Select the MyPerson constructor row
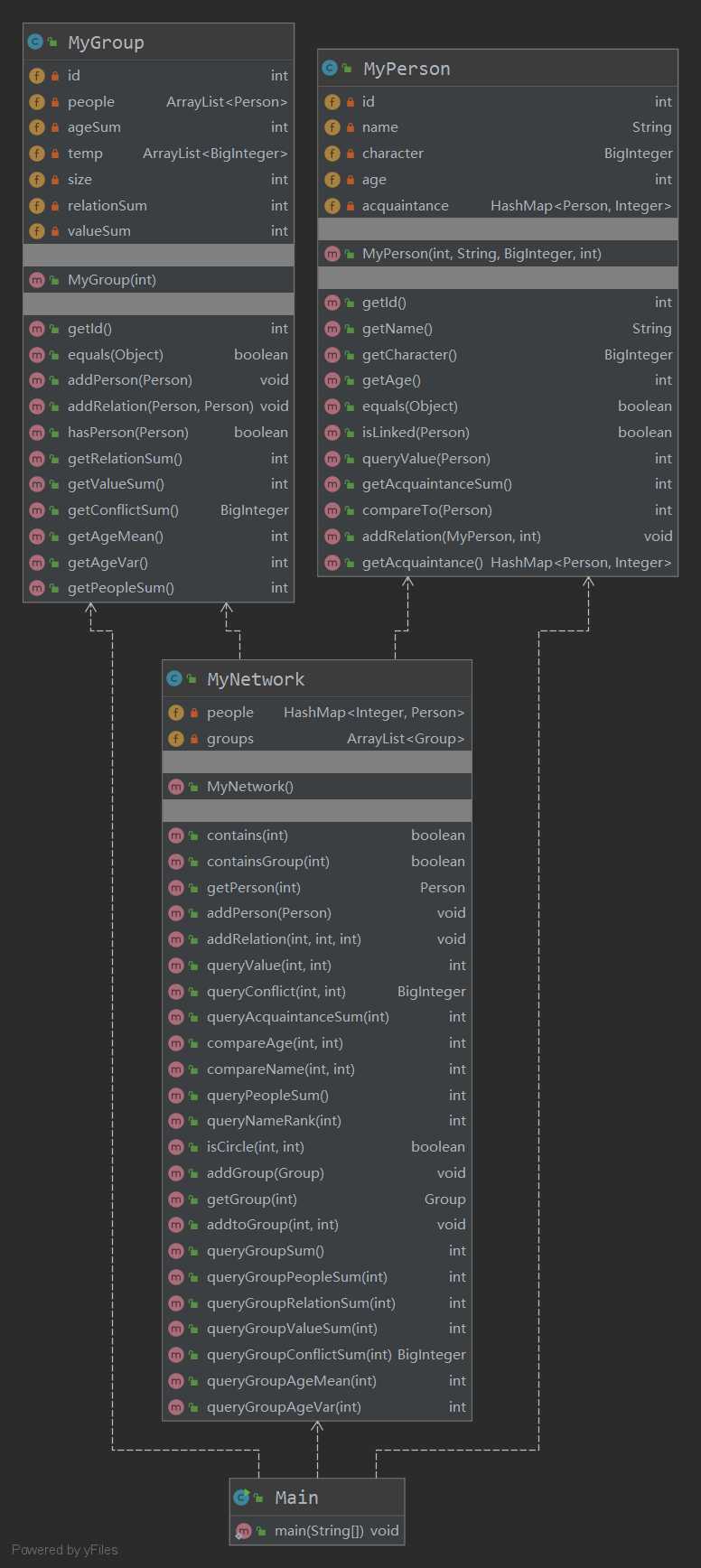 click(x=498, y=254)
